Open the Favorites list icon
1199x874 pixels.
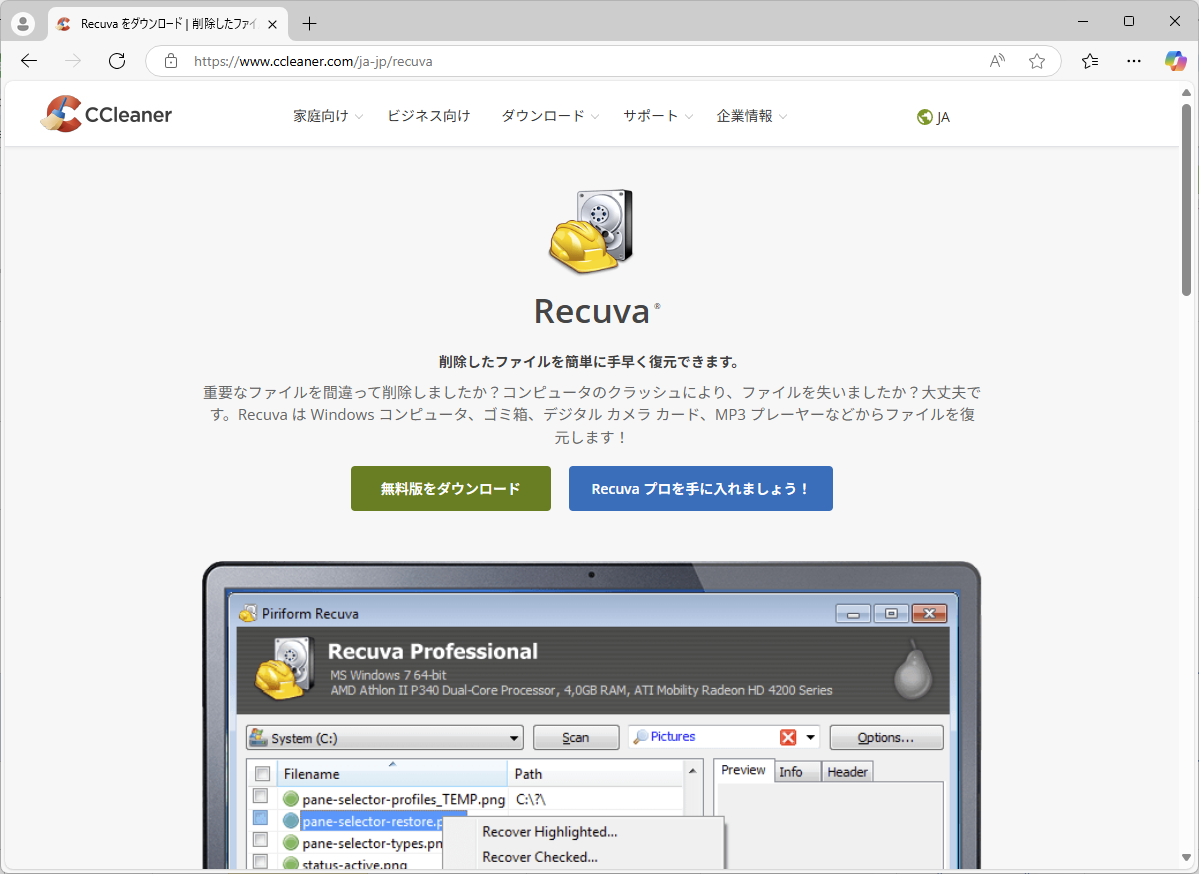(1090, 61)
